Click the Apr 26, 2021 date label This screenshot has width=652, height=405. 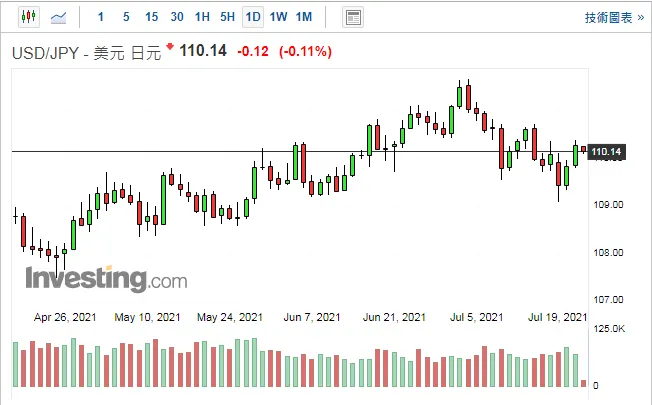[x=65, y=317]
